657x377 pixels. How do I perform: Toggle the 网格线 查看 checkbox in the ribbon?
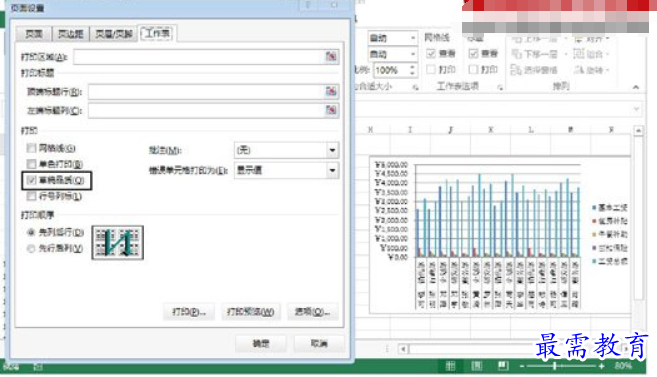pos(431,54)
